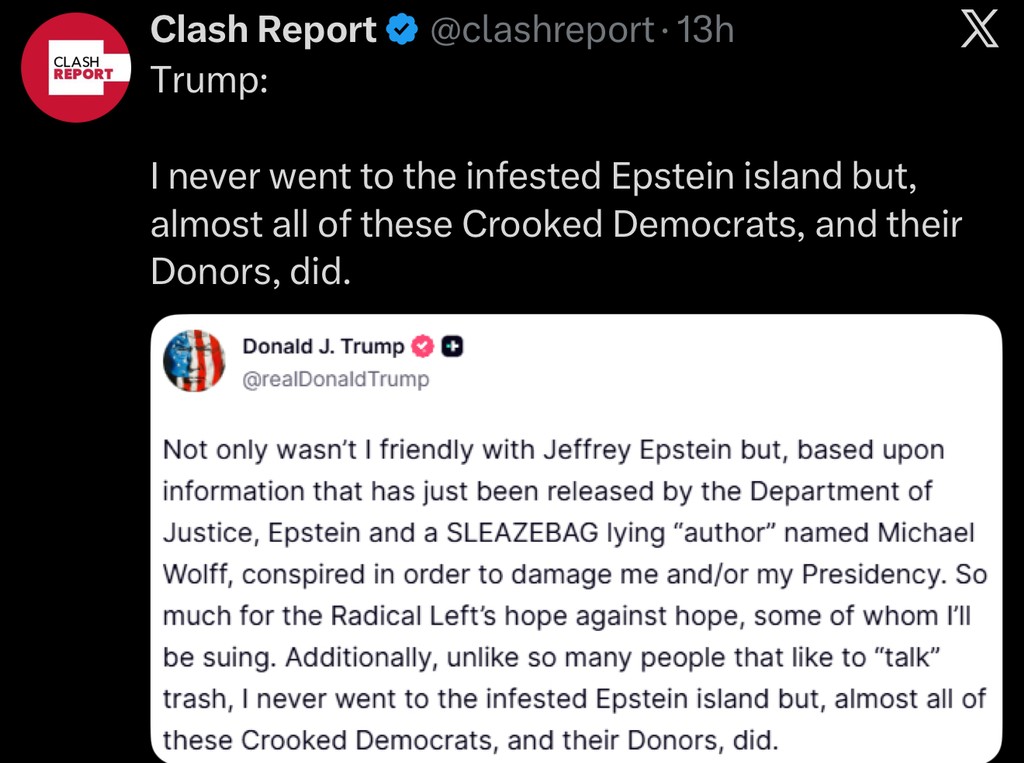Click the word "Department" in the quoted post
The image size is (1024, 763).
click(x=832, y=492)
